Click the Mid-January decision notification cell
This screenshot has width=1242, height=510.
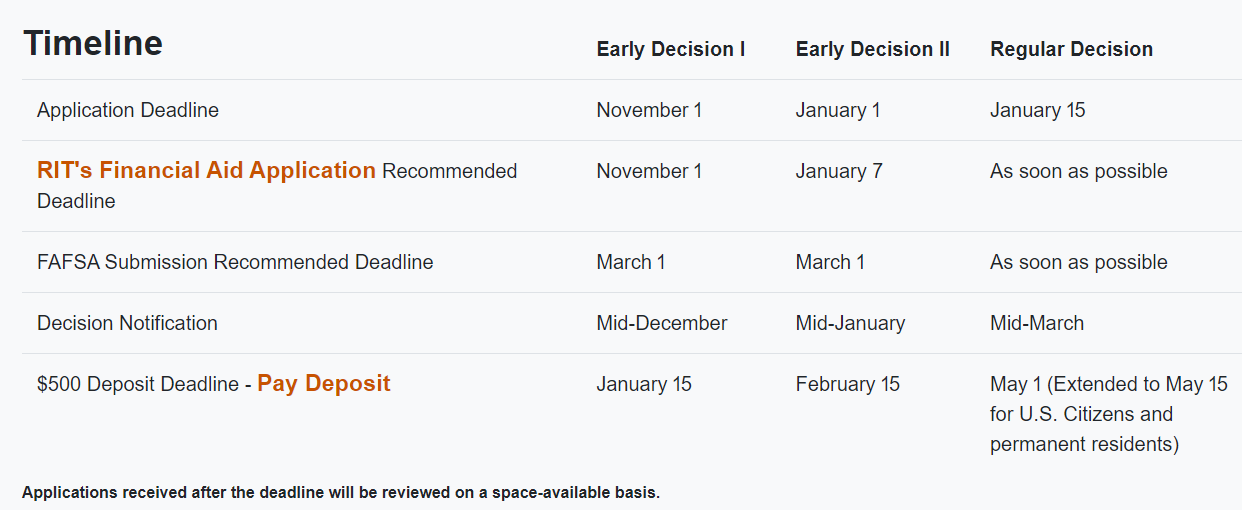point(850,323)
